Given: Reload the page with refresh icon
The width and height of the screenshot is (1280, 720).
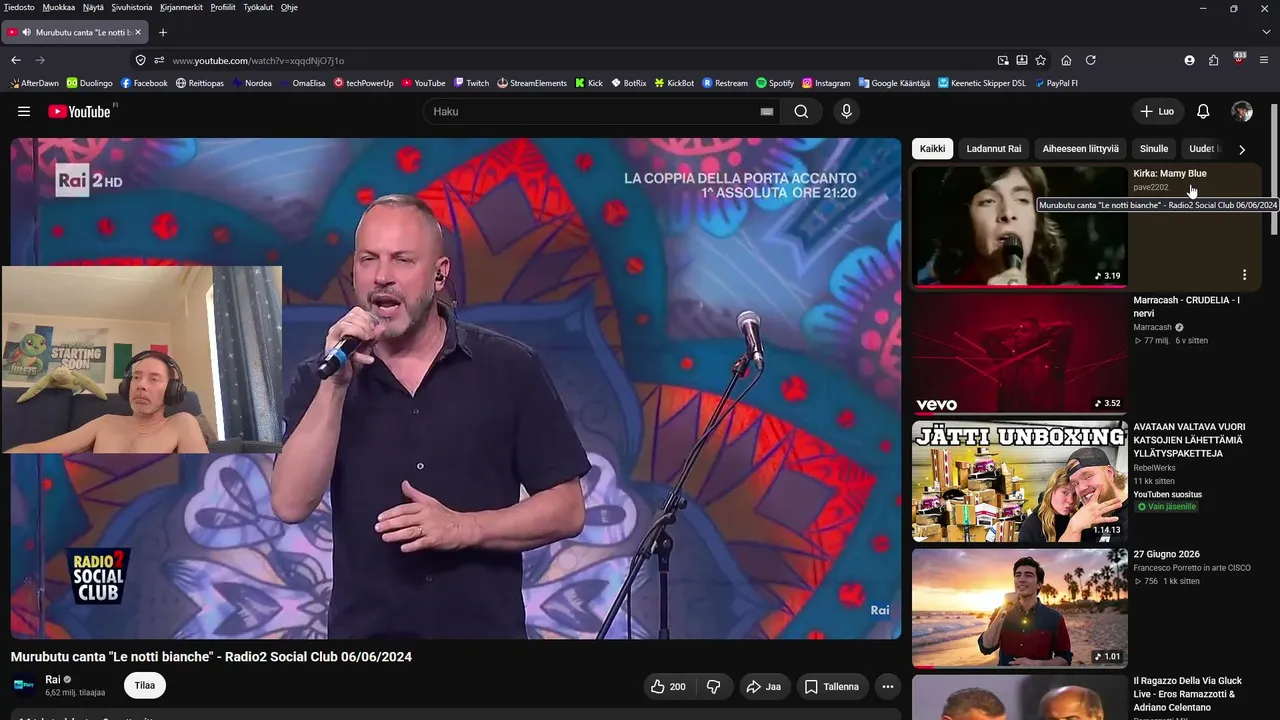Looking at the screenshot, I should click(1091, 60).
